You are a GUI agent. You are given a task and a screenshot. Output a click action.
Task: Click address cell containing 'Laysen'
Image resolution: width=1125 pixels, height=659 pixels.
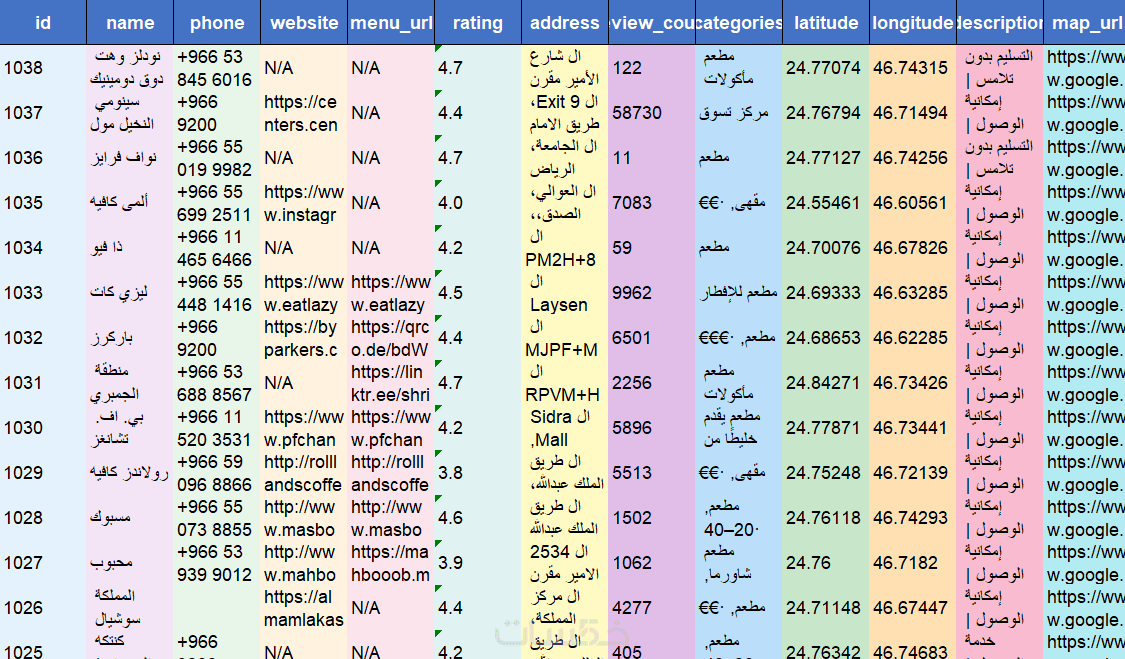point(565,293)
